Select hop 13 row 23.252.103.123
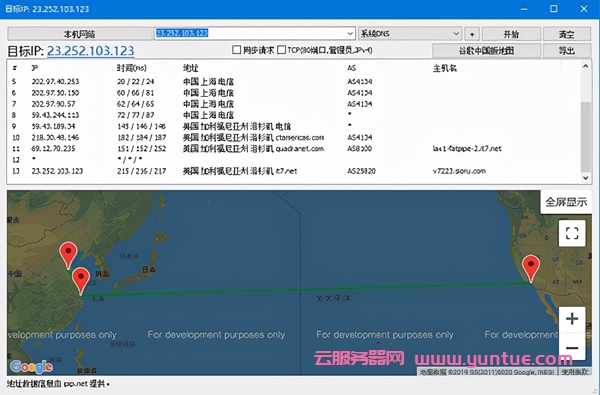This screenshot has width=600, height=395. (x=293, y=171)
